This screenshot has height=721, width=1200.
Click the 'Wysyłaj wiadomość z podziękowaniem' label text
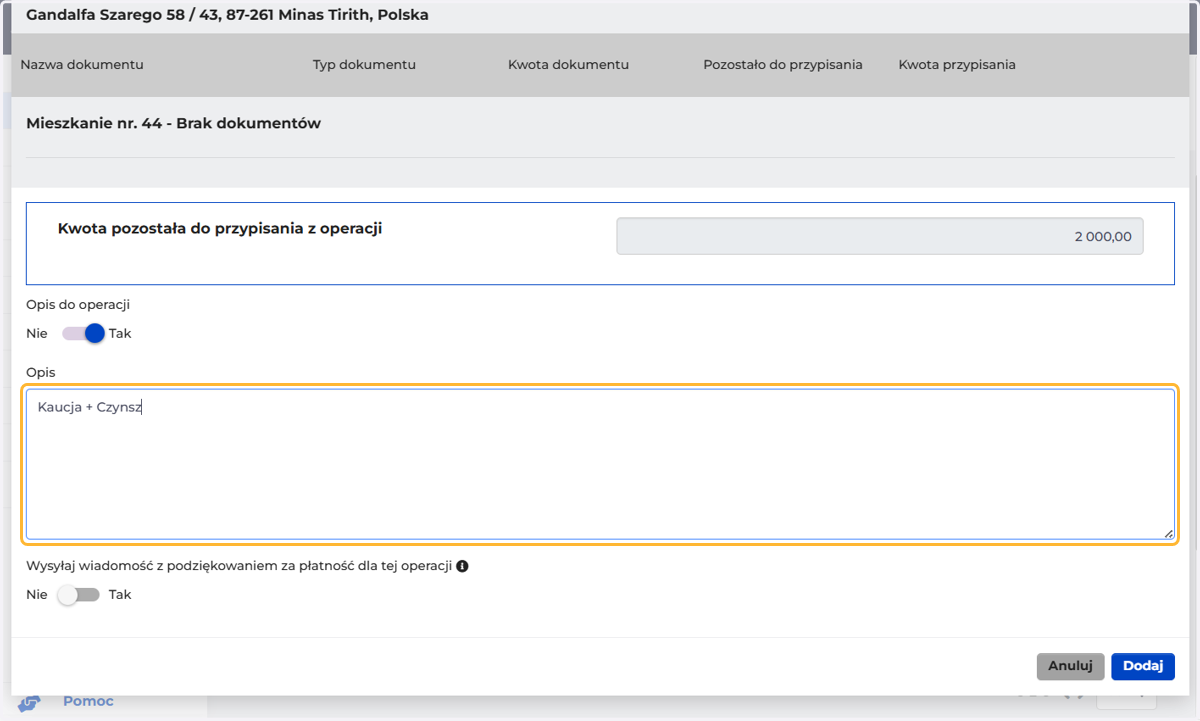239,566
